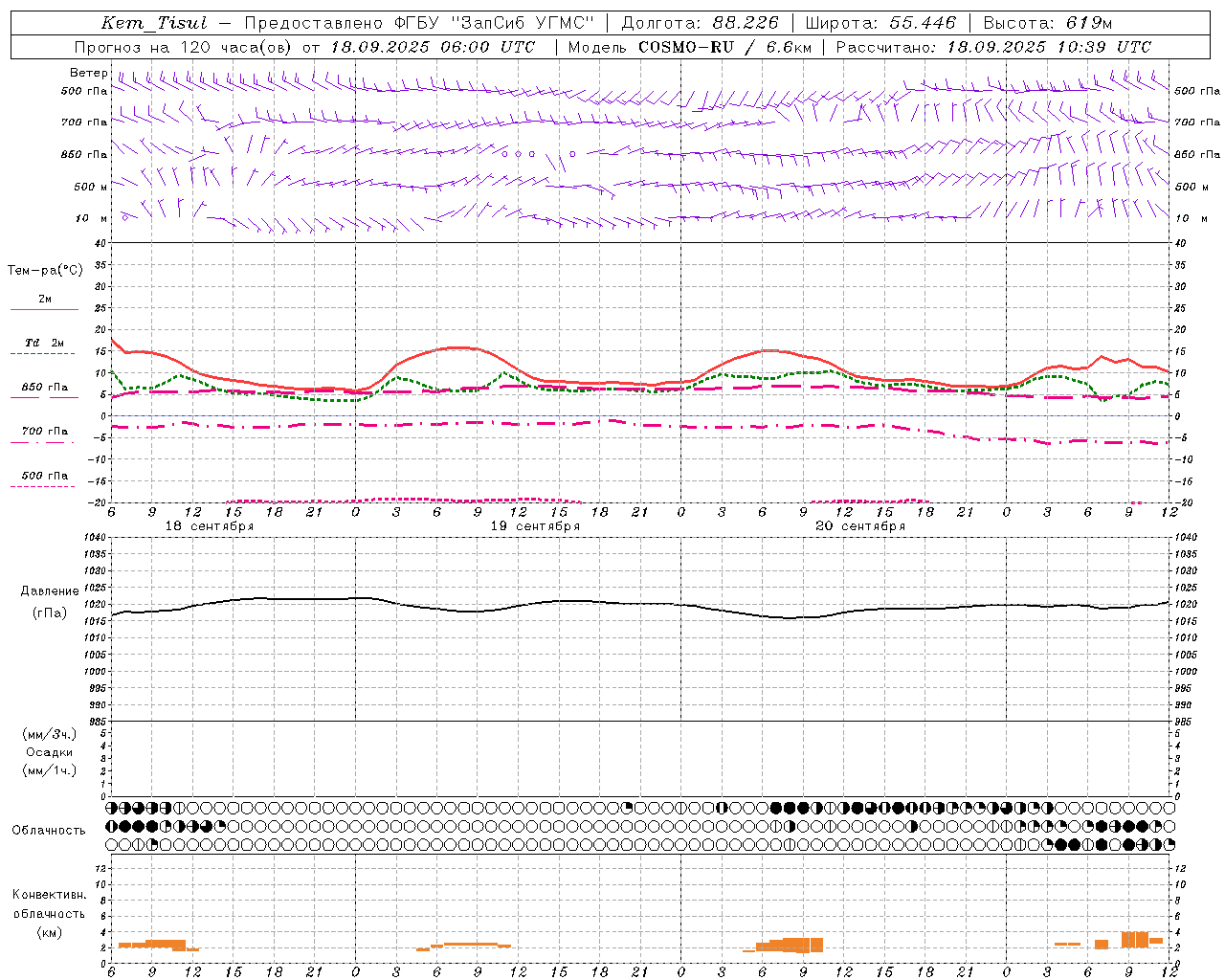Click the Тем-ра(°C) axis title
This screenshot has height=980, width=1225.
45,271
